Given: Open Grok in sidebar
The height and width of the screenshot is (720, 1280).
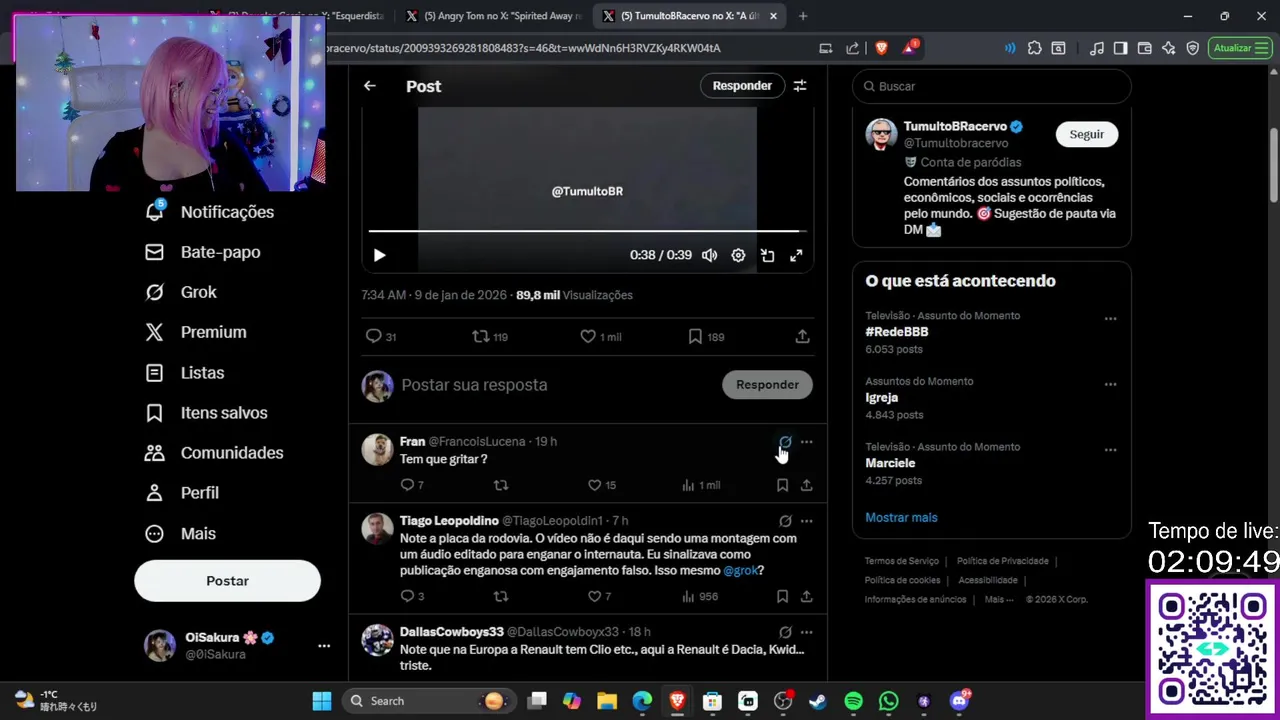Looking at the screenshot, I should pos(181,292).
